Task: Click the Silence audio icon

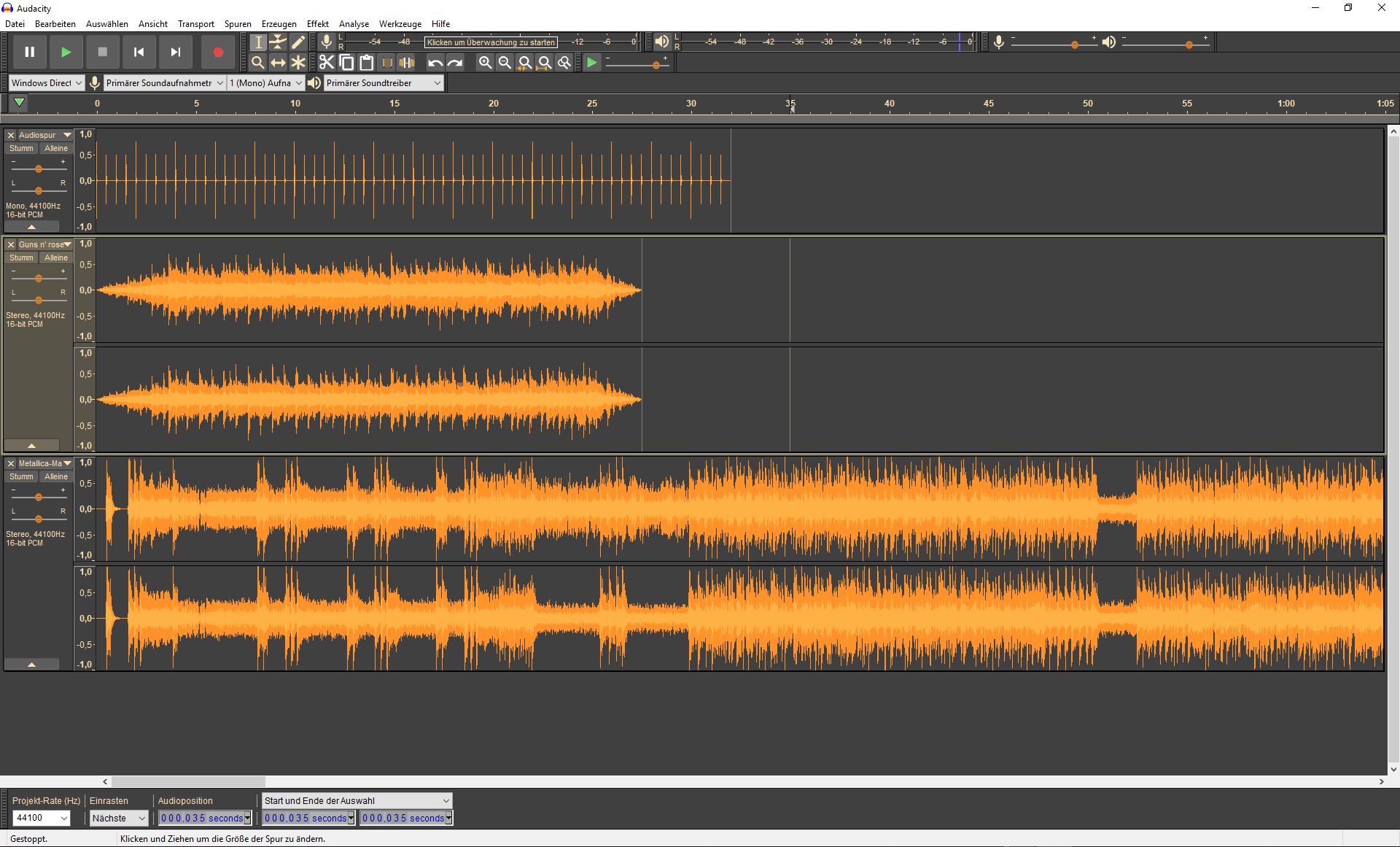Action: [x=407, y=63]
